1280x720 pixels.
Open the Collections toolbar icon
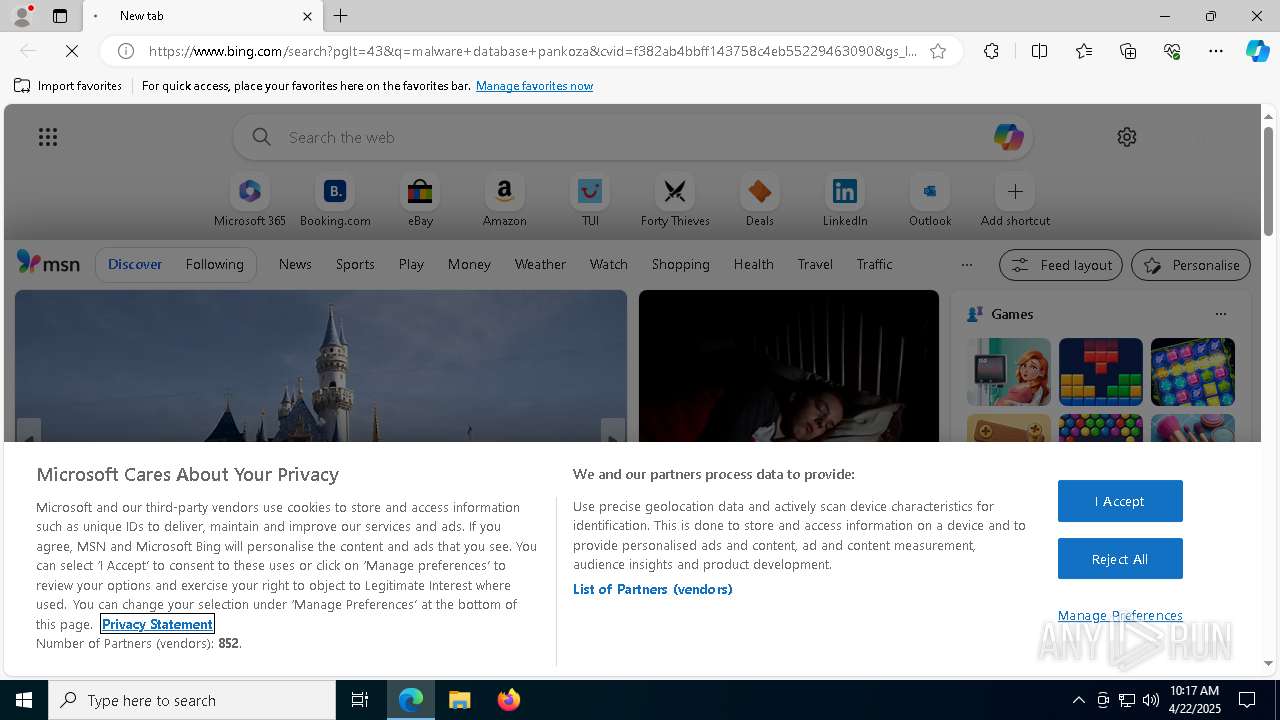point(1128,51)
